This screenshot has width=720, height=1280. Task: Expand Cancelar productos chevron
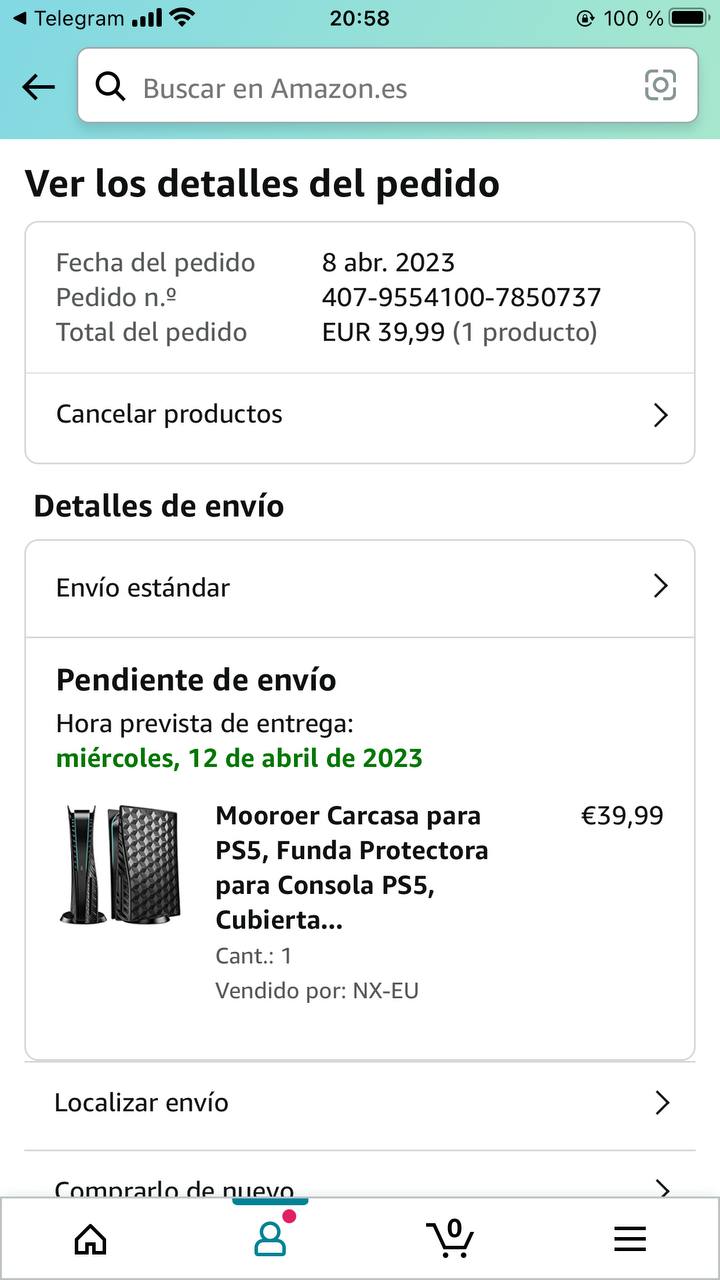pos(660,415)
